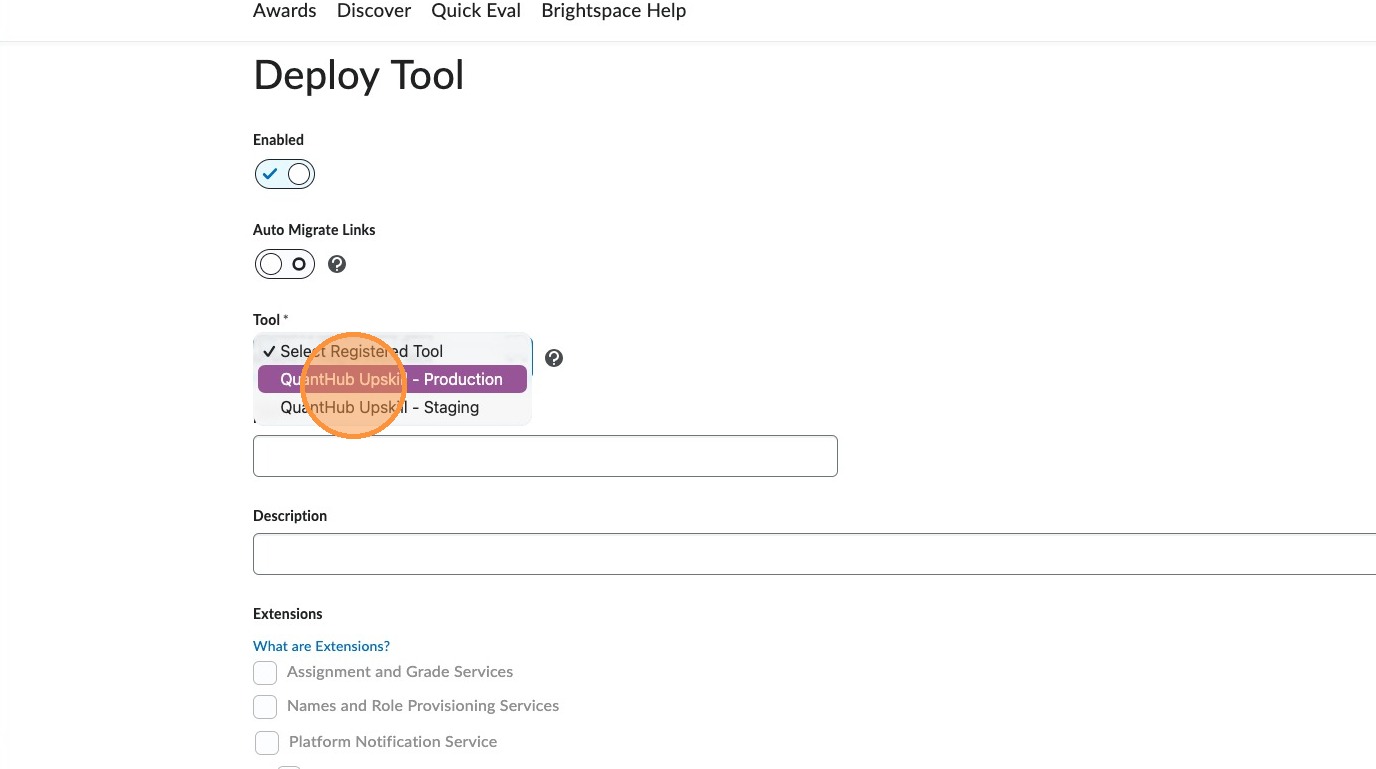Turn on Auto Migrate Links switch
1376x769 pixels.
285,264
